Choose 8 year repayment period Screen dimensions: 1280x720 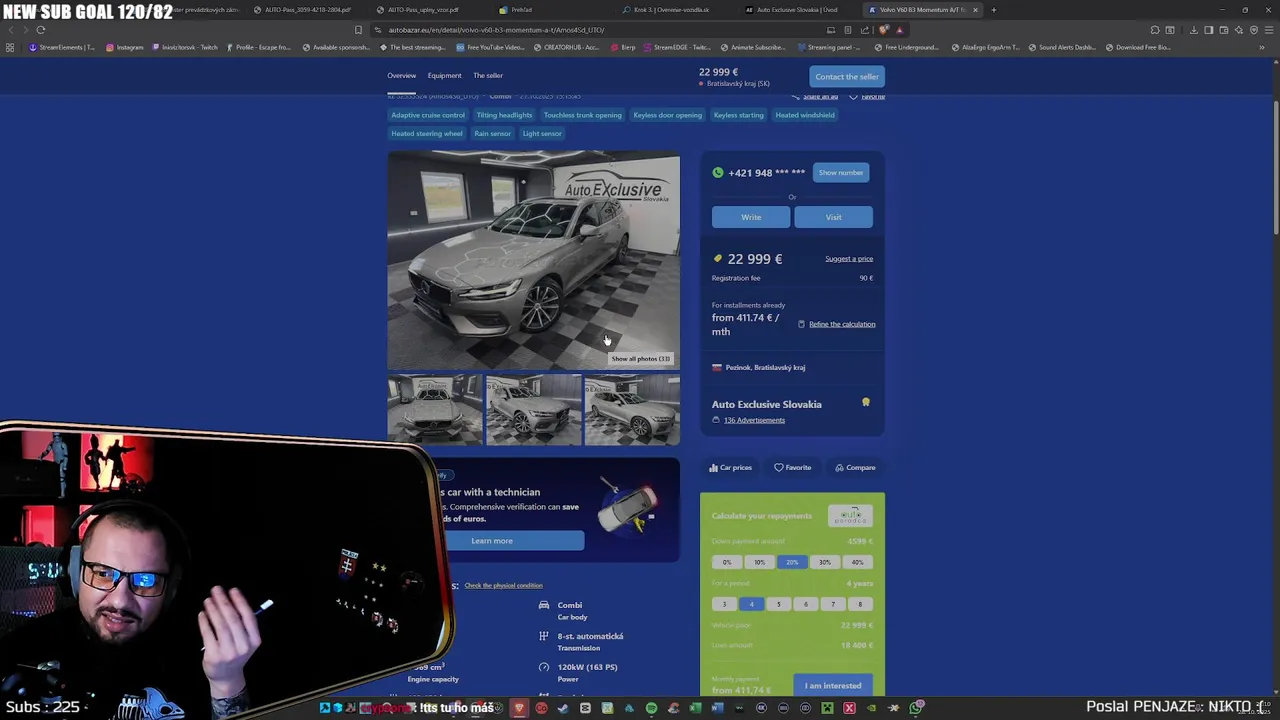click(859, 604)
